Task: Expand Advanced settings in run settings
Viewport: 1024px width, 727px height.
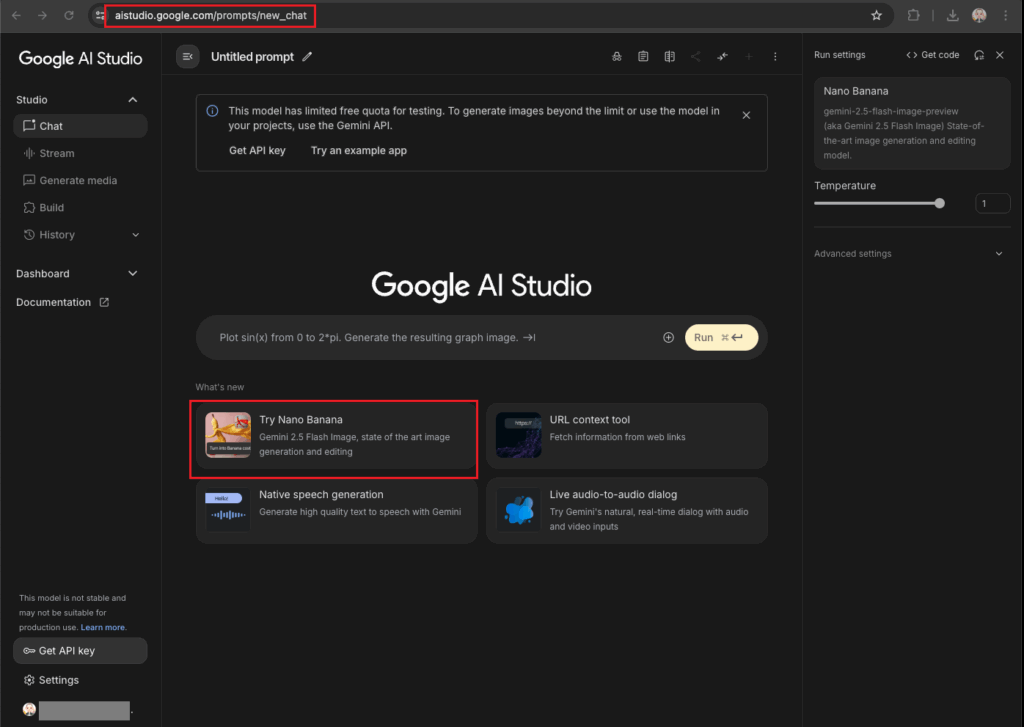Action: [998, 254]
